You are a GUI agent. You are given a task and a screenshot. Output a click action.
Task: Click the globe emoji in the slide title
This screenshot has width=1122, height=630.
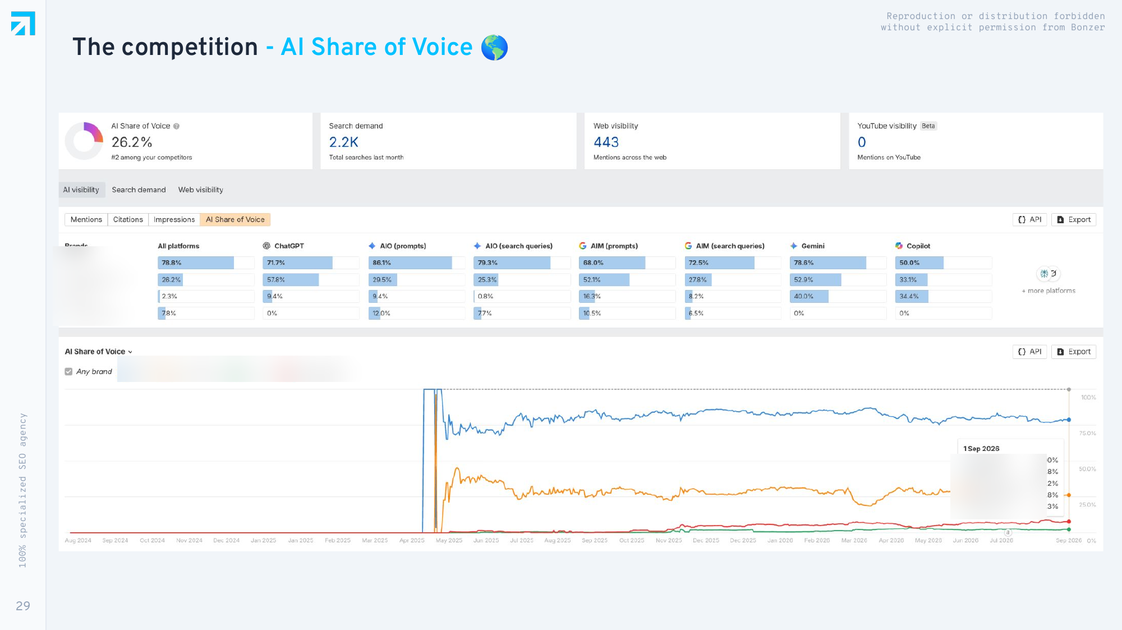click(494, 48)
